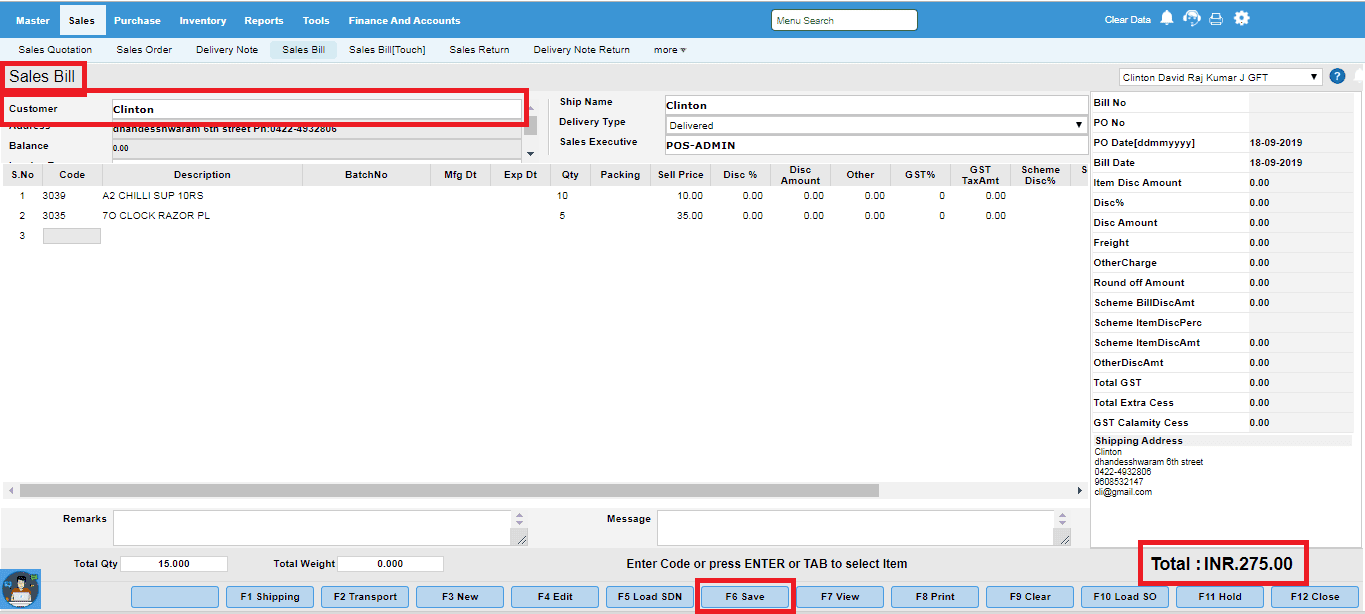Click the Clear Data link
Image resolution: width=1365 pixels, height=614 pixels.
(x=1127, y=20)
